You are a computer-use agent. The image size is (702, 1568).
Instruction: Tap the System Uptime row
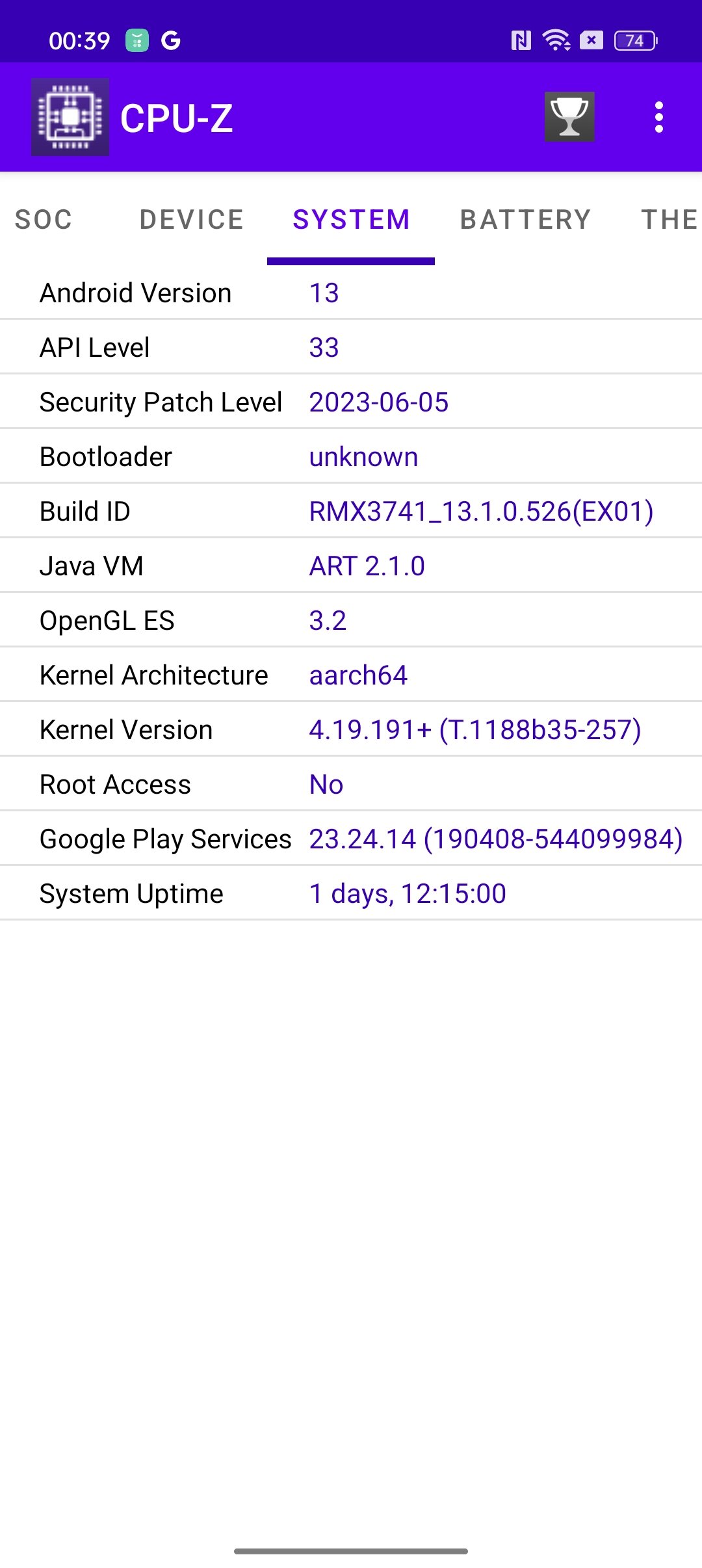351,893
